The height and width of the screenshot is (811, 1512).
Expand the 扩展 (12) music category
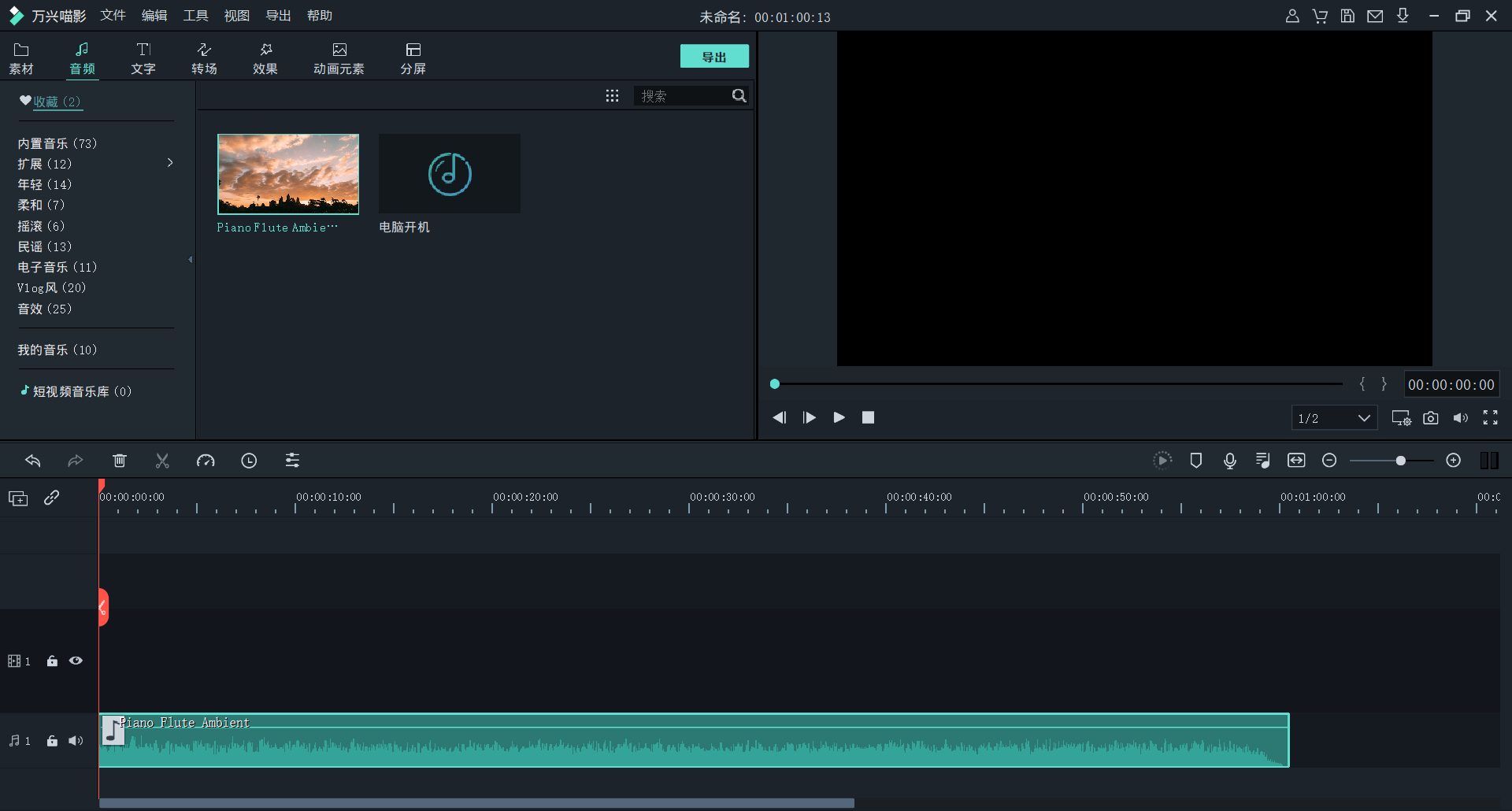coord(170,163)
